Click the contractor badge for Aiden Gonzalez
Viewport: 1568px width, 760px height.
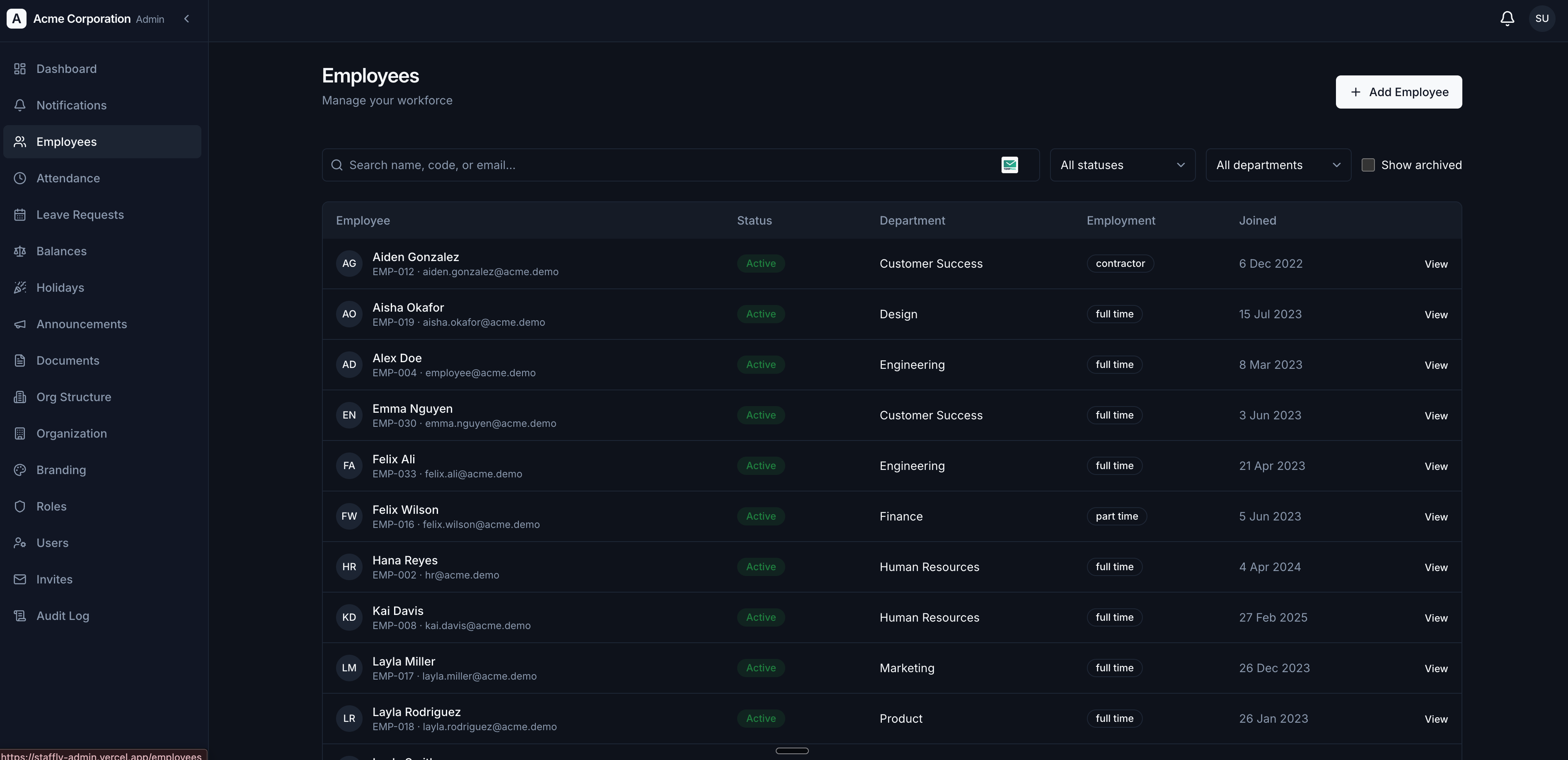(1120, 264)
